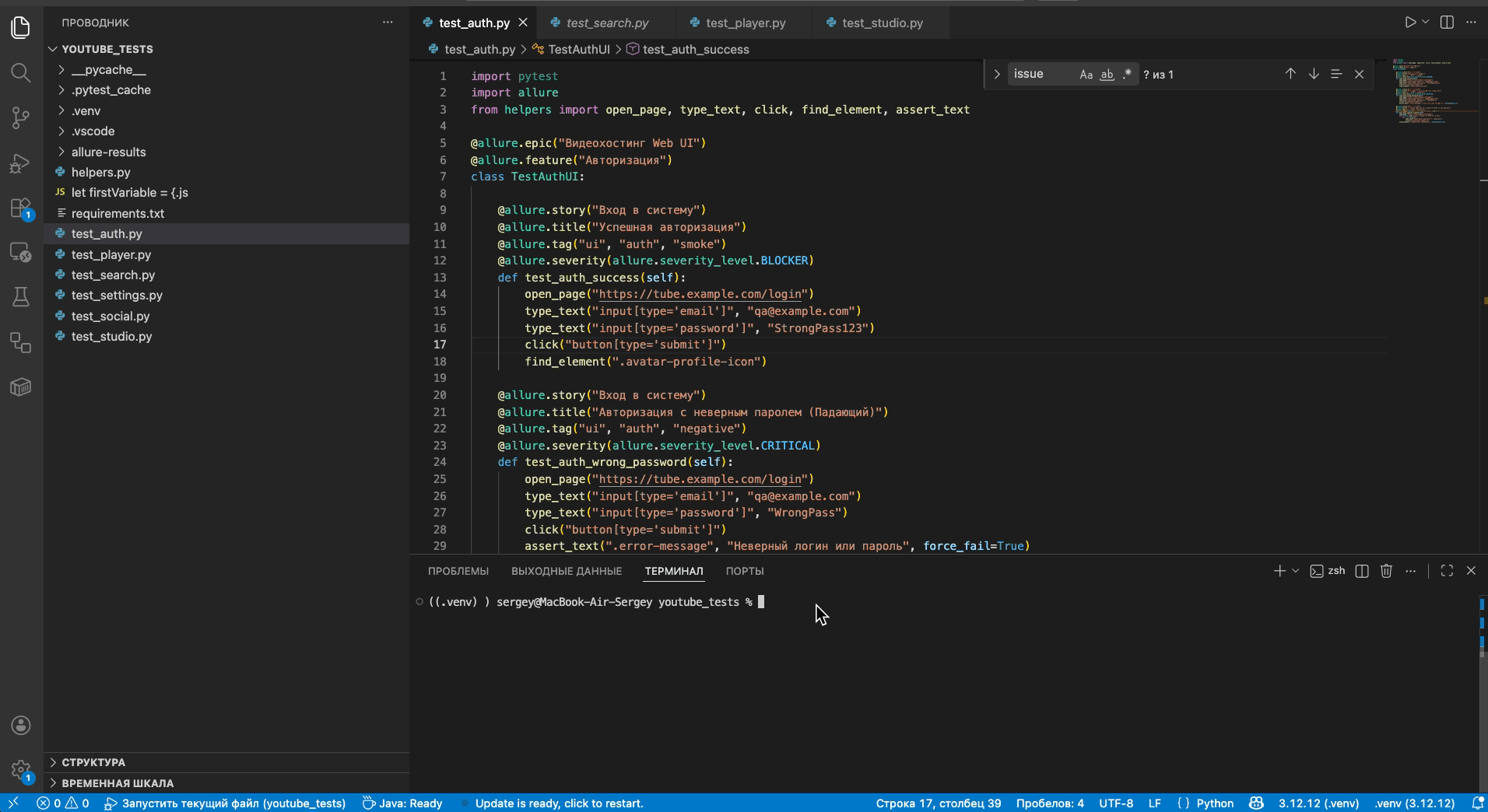The image size is (1488, 812).
Task: Enable regular expression search in find widget
Action: (x=1127, y=75)
